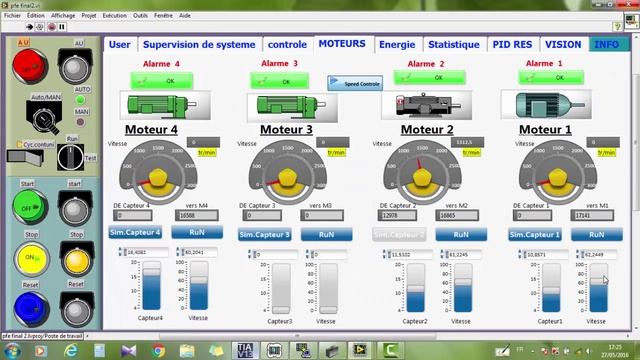The width and height of the screenshot is (640, 360).
Task: Open the Exécution menu
Action: click(x=115, y=16)
